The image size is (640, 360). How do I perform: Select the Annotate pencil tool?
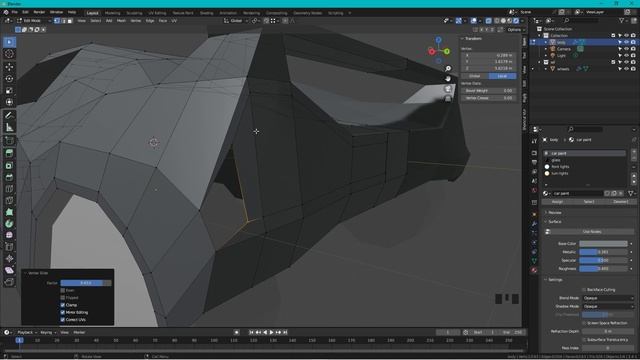[x=9, y=116]
